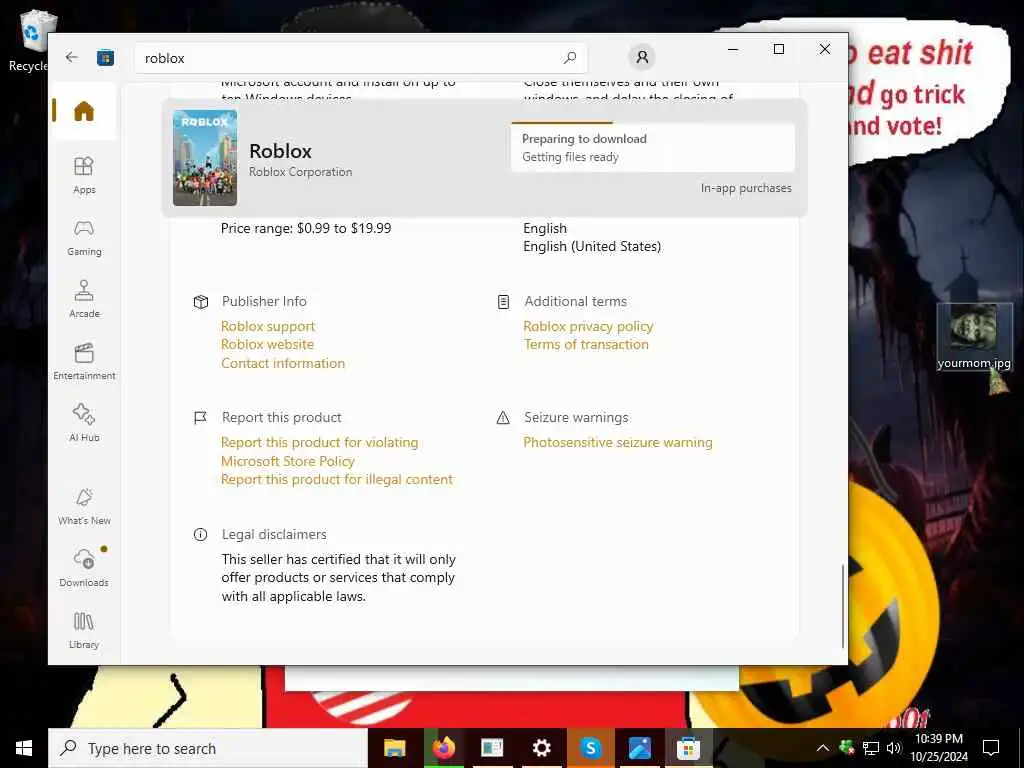This screenshot has width=1024, height=768.
Task: Click the volume speaker tray icon
Action: [x=893, y=748]
